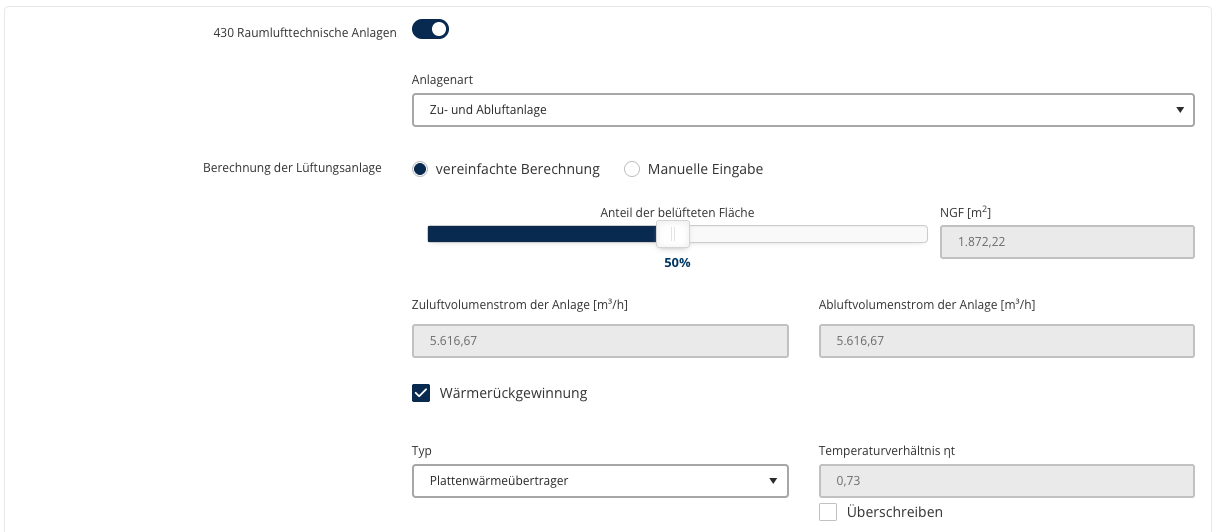Click the Temperaturverhältnis ηt field
Screen dimensions: 1219x532
1007,481
